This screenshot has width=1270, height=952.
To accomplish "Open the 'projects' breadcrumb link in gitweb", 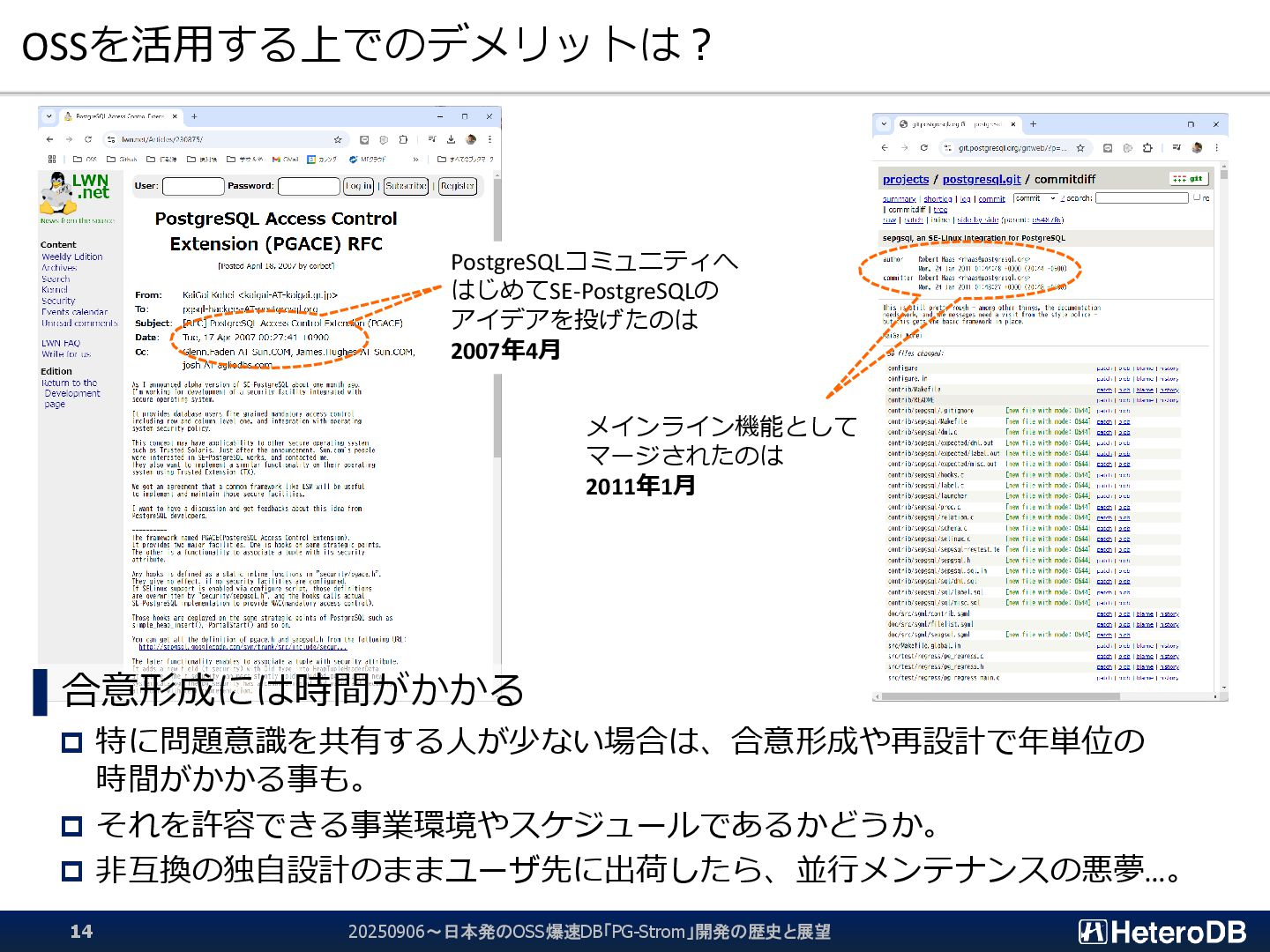I will click(x=906, y=180).
